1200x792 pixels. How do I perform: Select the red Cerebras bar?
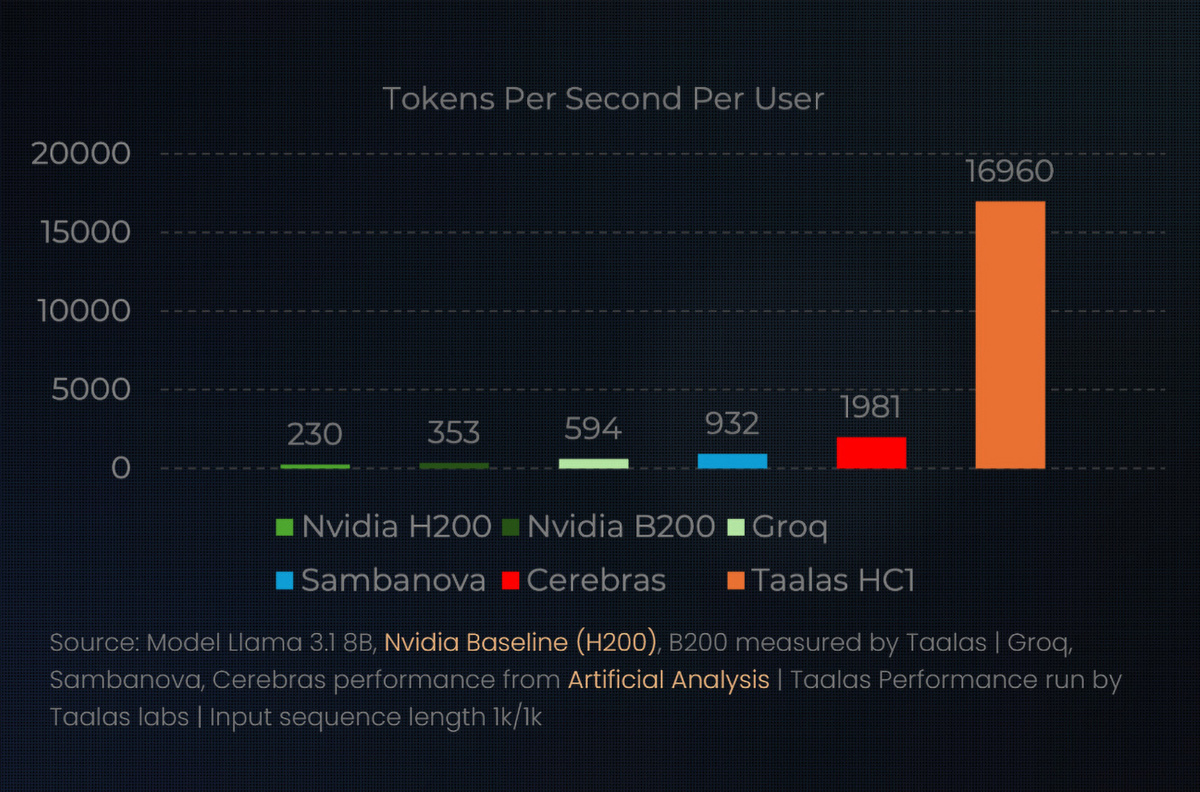[871, 453]
